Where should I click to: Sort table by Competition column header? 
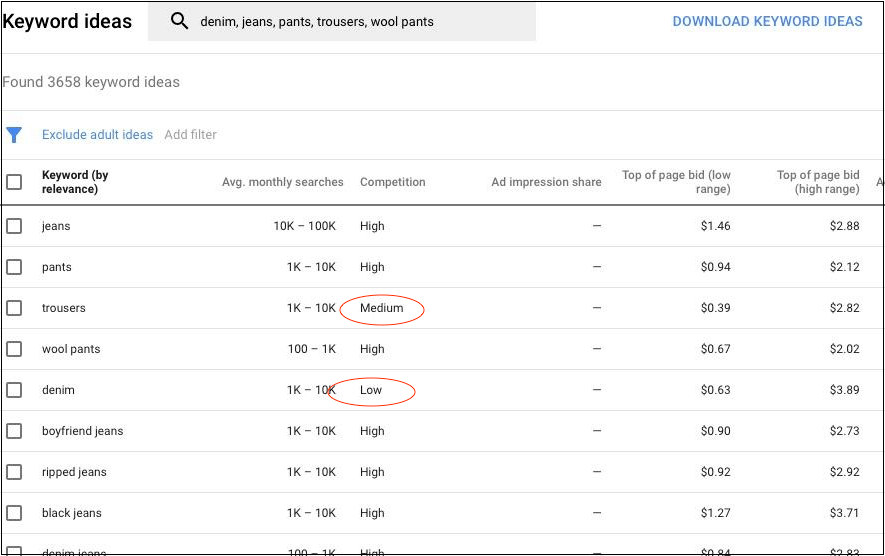[x=392, y=182]
